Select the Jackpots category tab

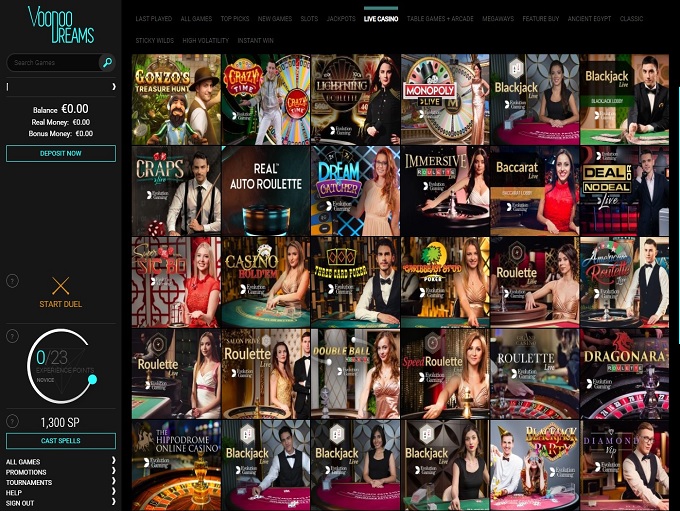point(341,19)
